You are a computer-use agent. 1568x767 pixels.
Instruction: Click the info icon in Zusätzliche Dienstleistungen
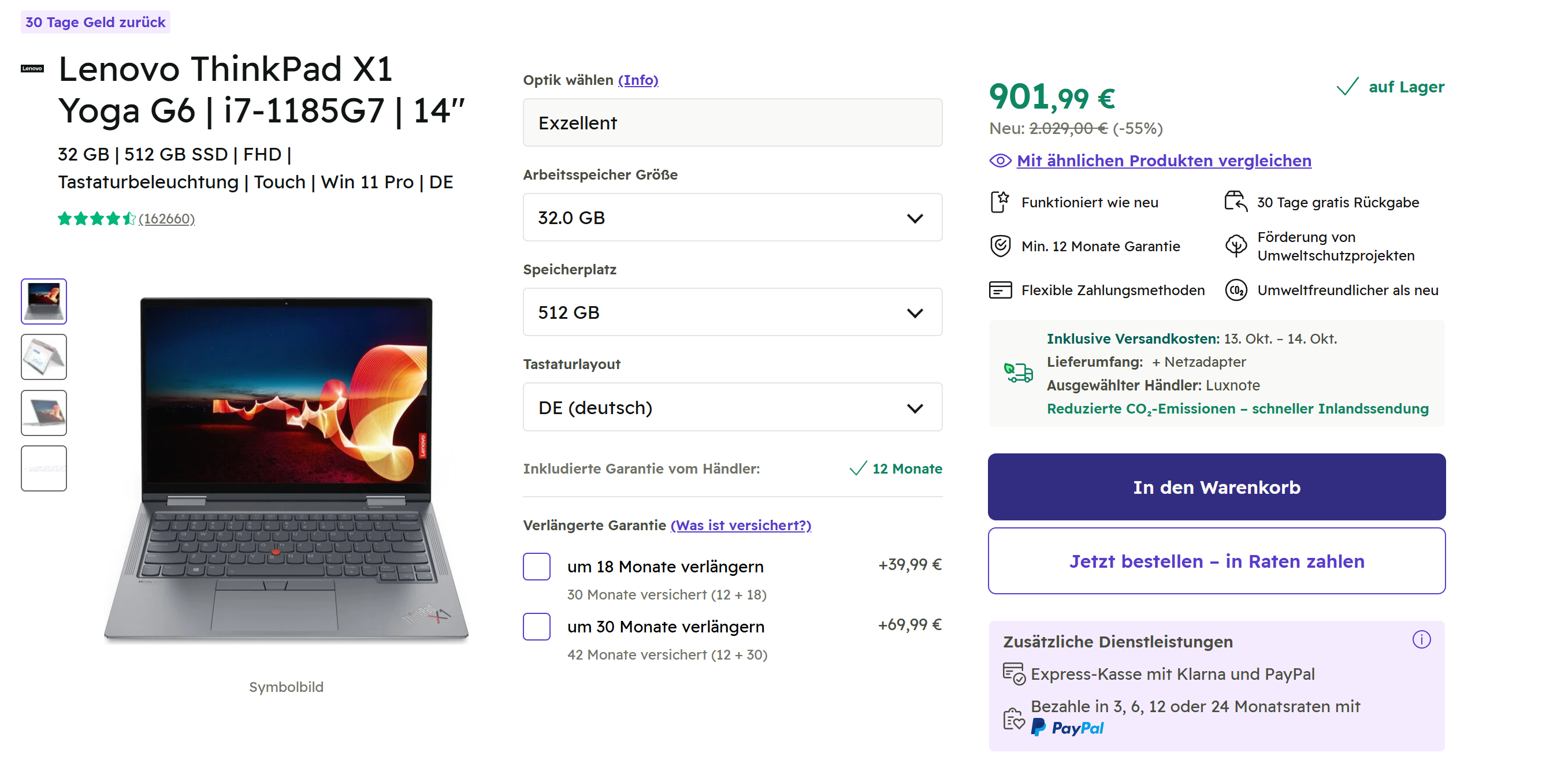click(1421, 639)
